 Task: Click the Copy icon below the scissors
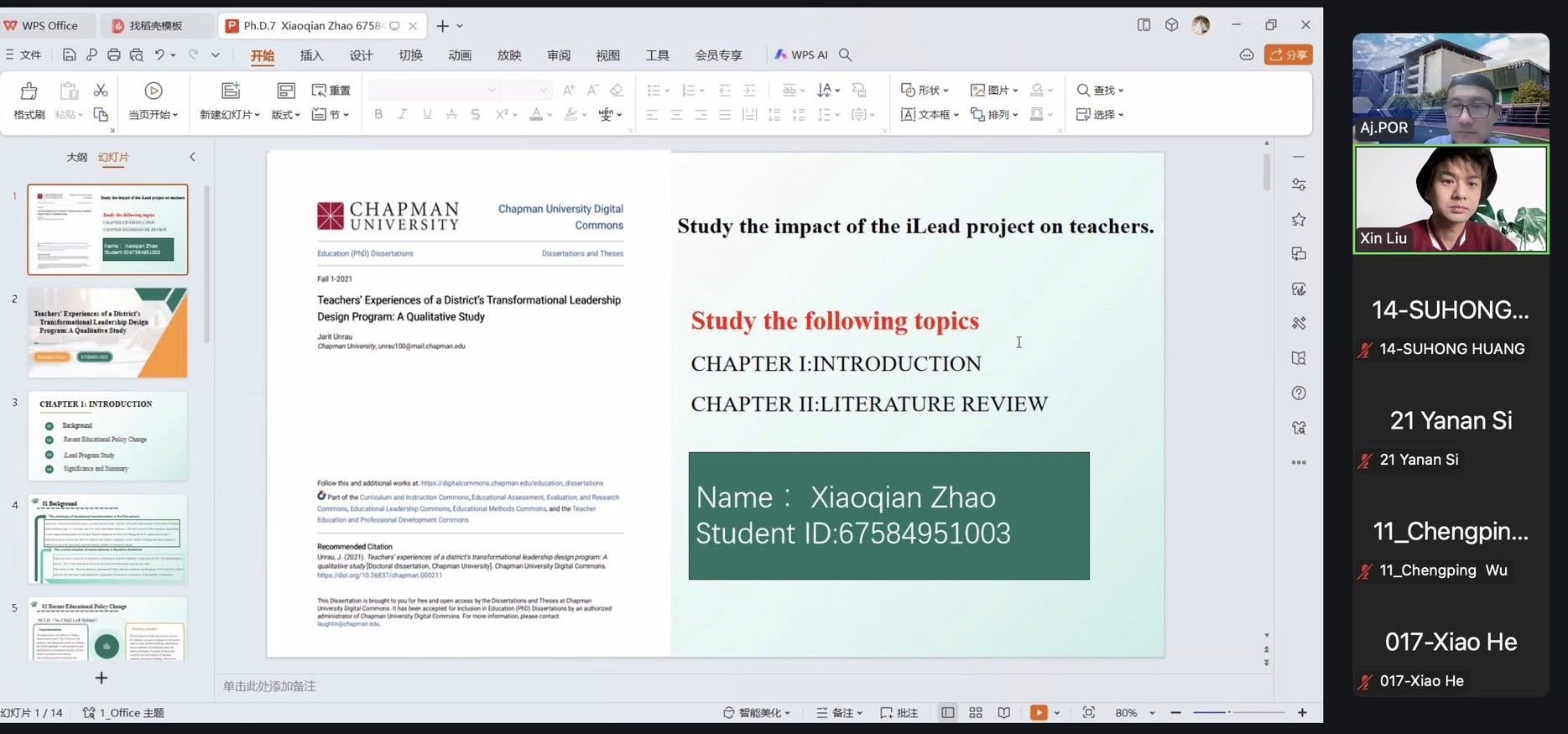pyautogui.click(x=101, y=114)
